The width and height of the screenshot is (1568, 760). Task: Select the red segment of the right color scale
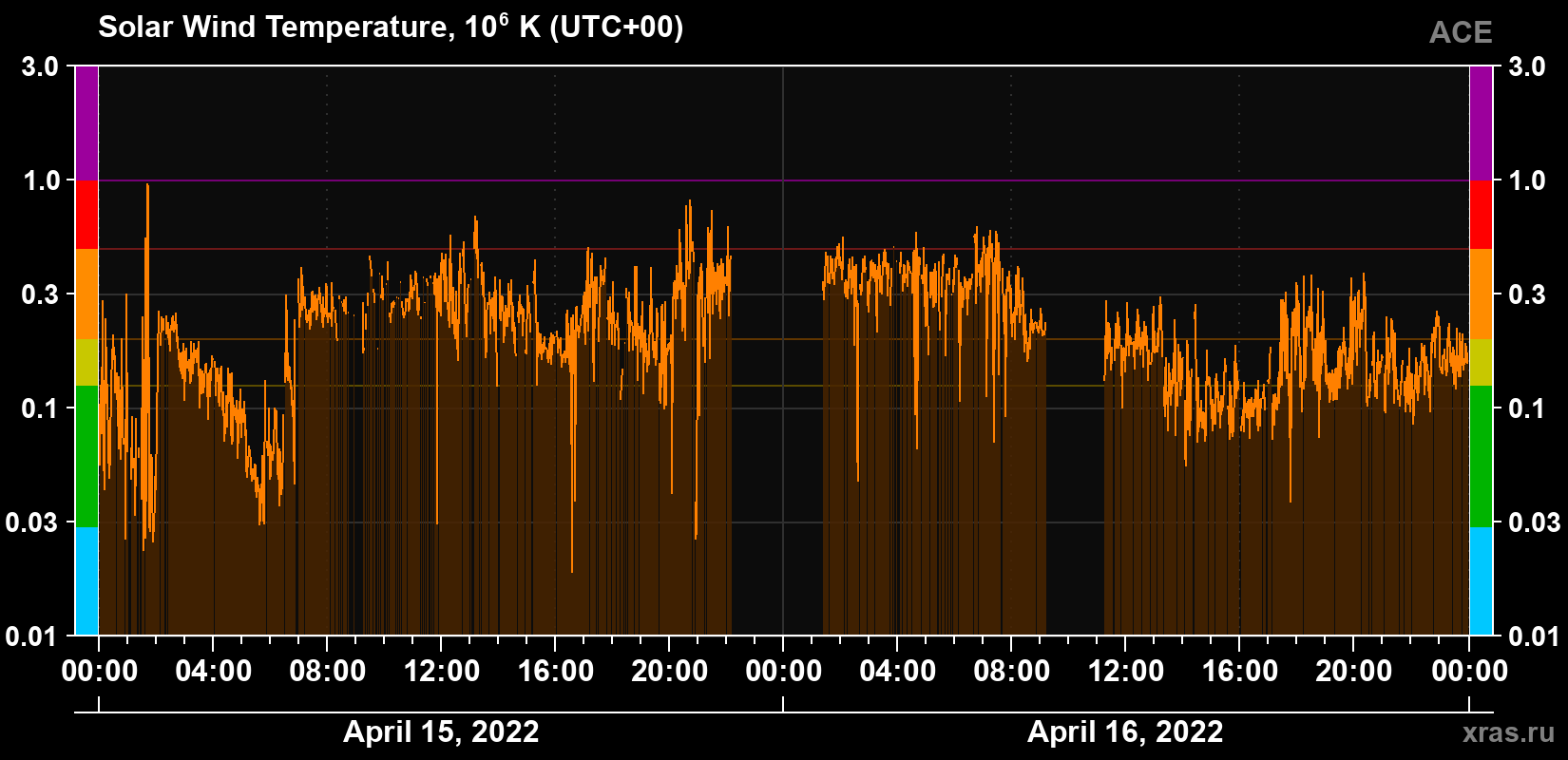(1482, 215)
